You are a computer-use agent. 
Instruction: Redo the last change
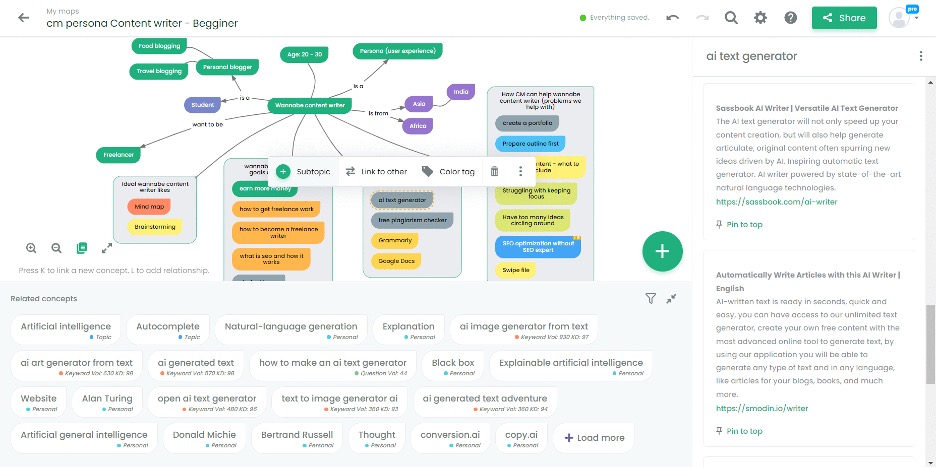(702, 18)
